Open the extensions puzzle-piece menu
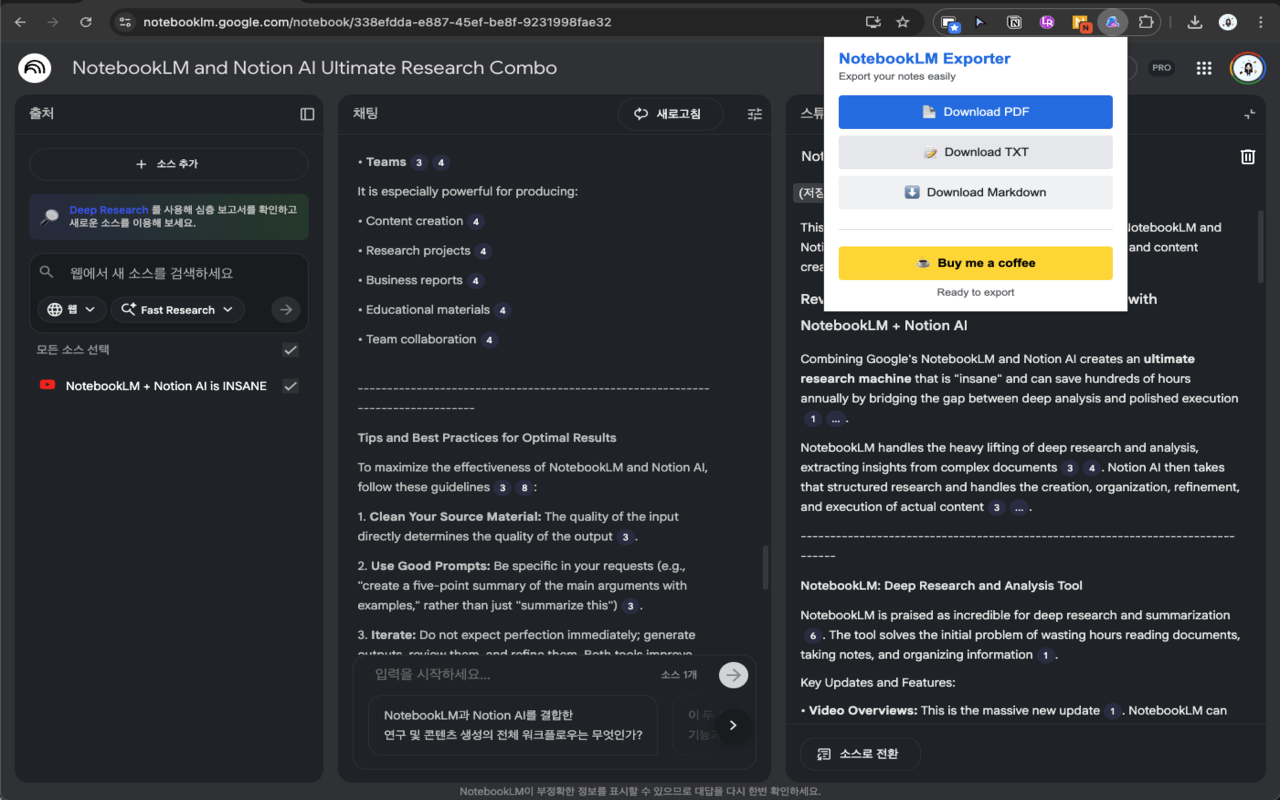Viewport: 1280px width, 800px height. (1145, 21)
